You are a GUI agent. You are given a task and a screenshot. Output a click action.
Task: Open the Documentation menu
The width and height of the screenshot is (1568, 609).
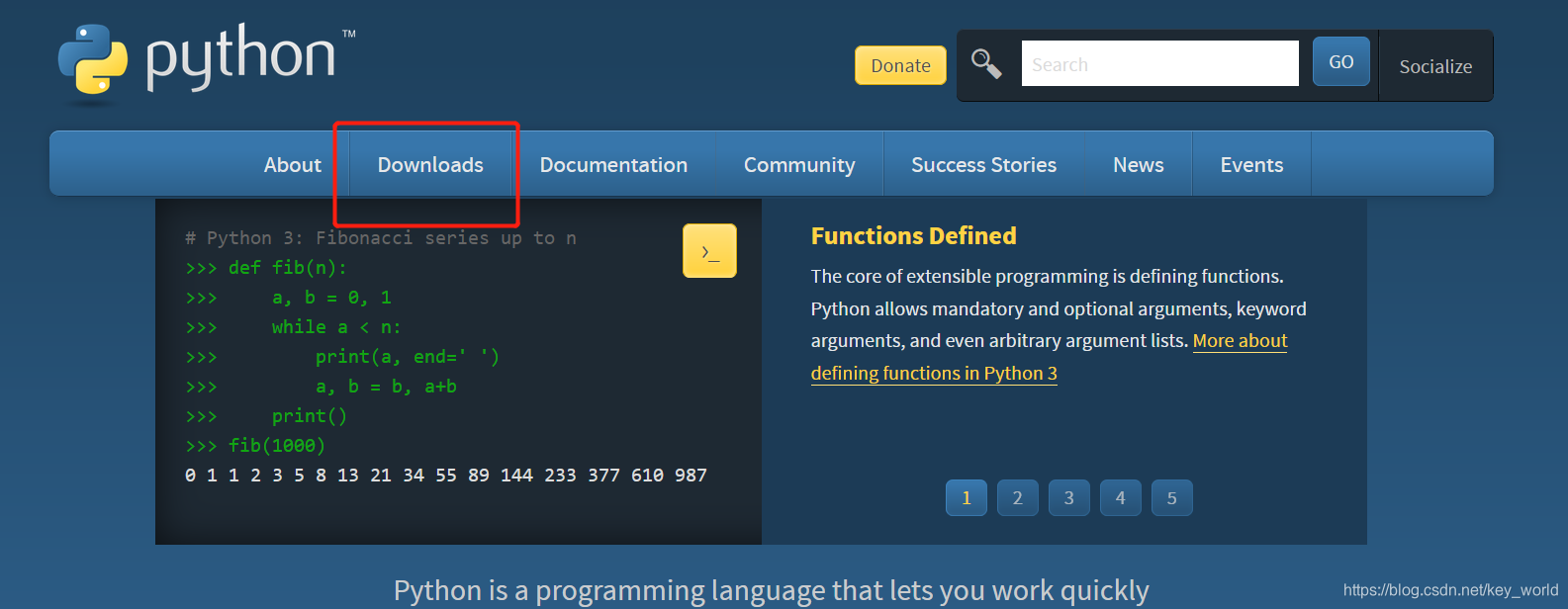pyautogui.click(x=613, y=164)
